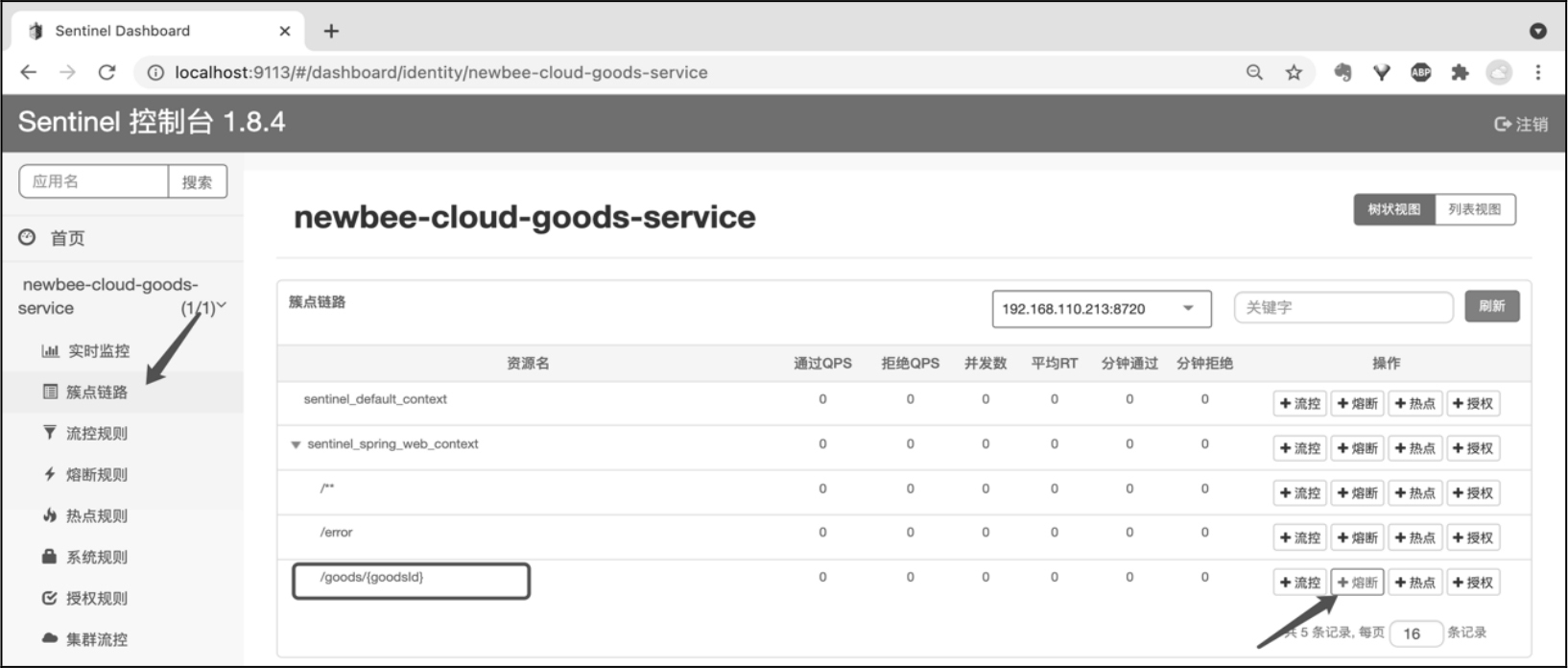Click the 通过QPS column header
This screenshot has width=1568, height=668.
[x=822, y=363]
